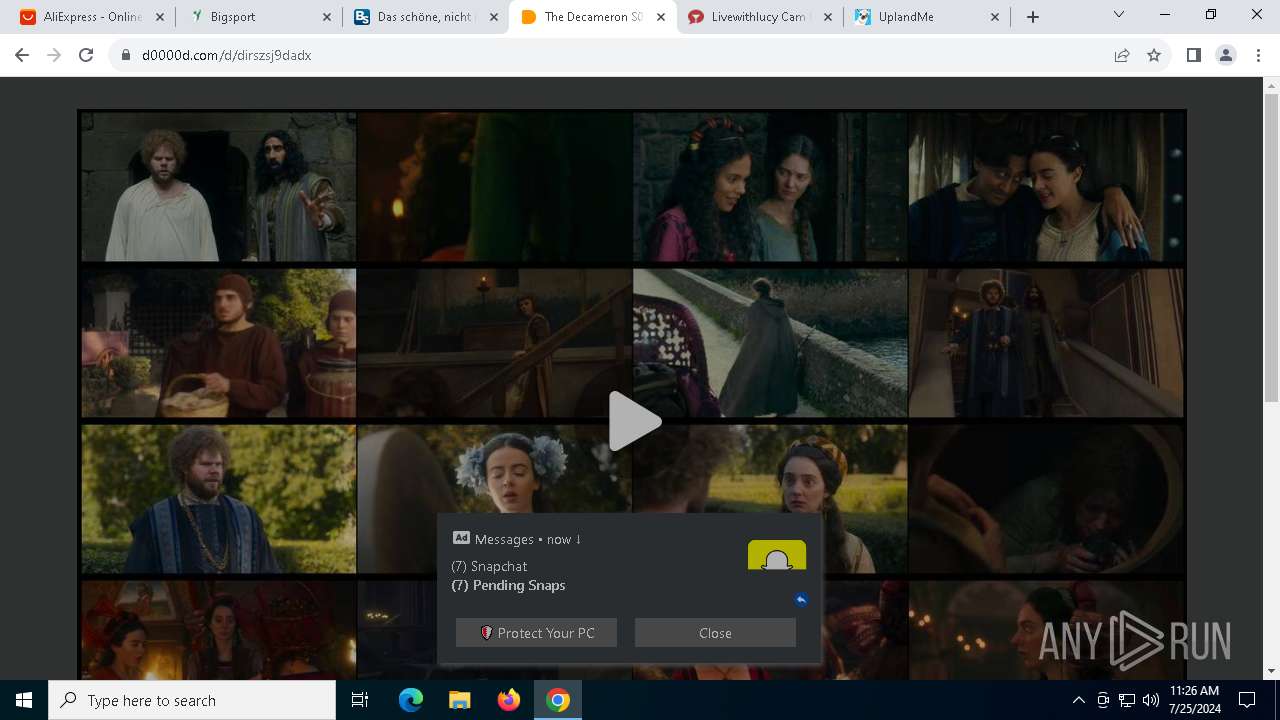Go forward to the next page
This screenshot has height=720, width=1280.
click(54, 56)
